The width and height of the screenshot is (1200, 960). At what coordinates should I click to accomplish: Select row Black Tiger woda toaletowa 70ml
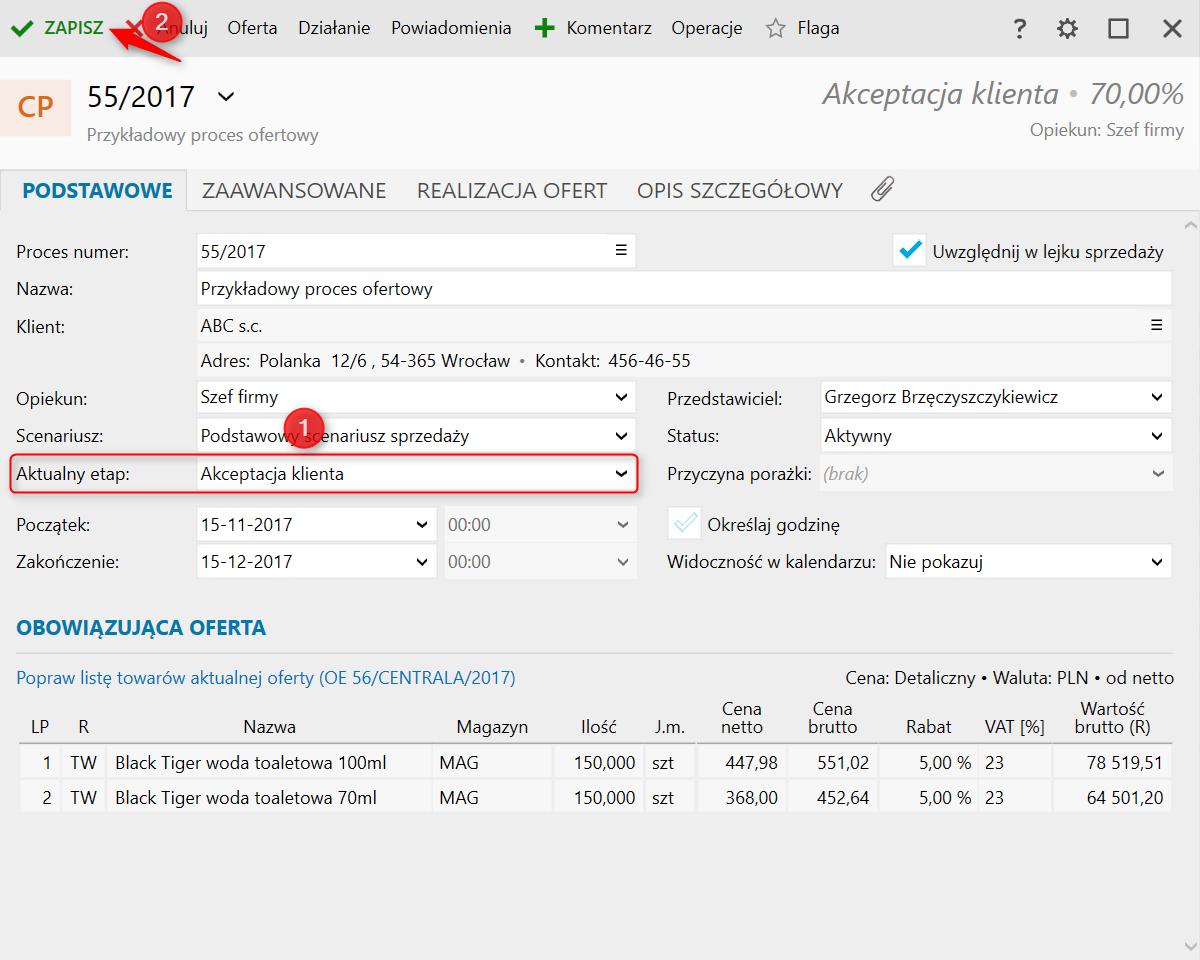(x=594, y=798)
